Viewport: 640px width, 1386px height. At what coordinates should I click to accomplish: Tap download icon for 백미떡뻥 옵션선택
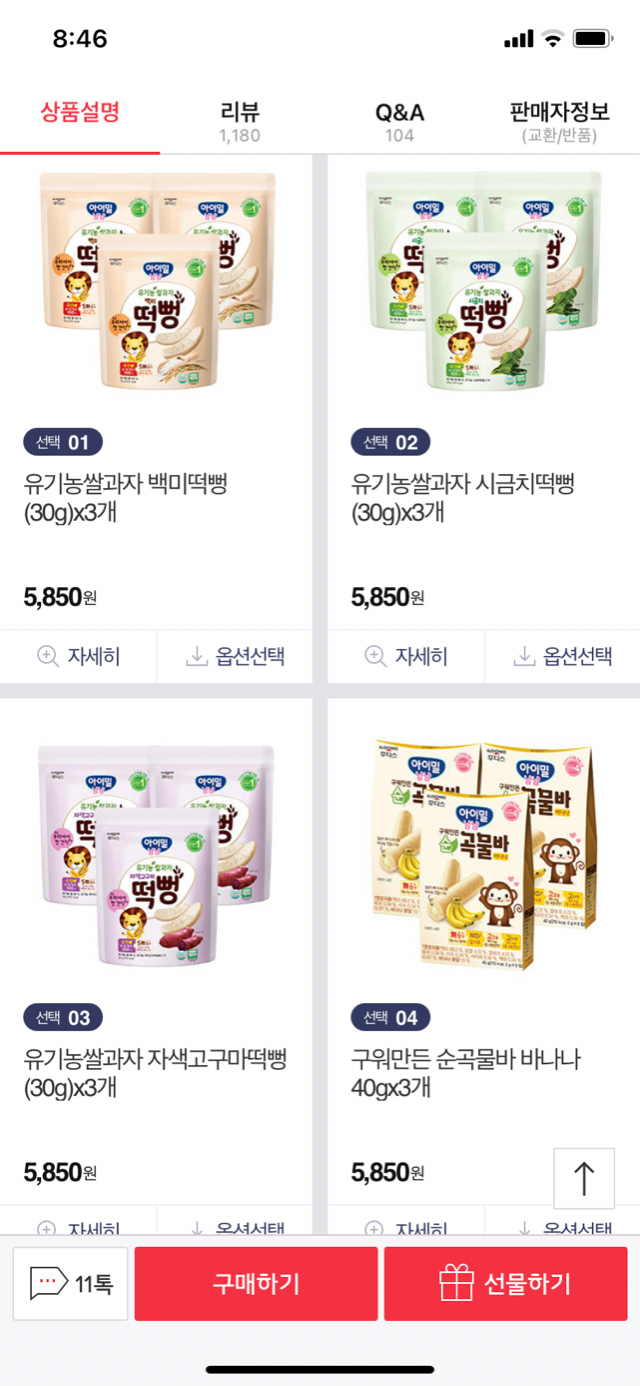(197, 656)
